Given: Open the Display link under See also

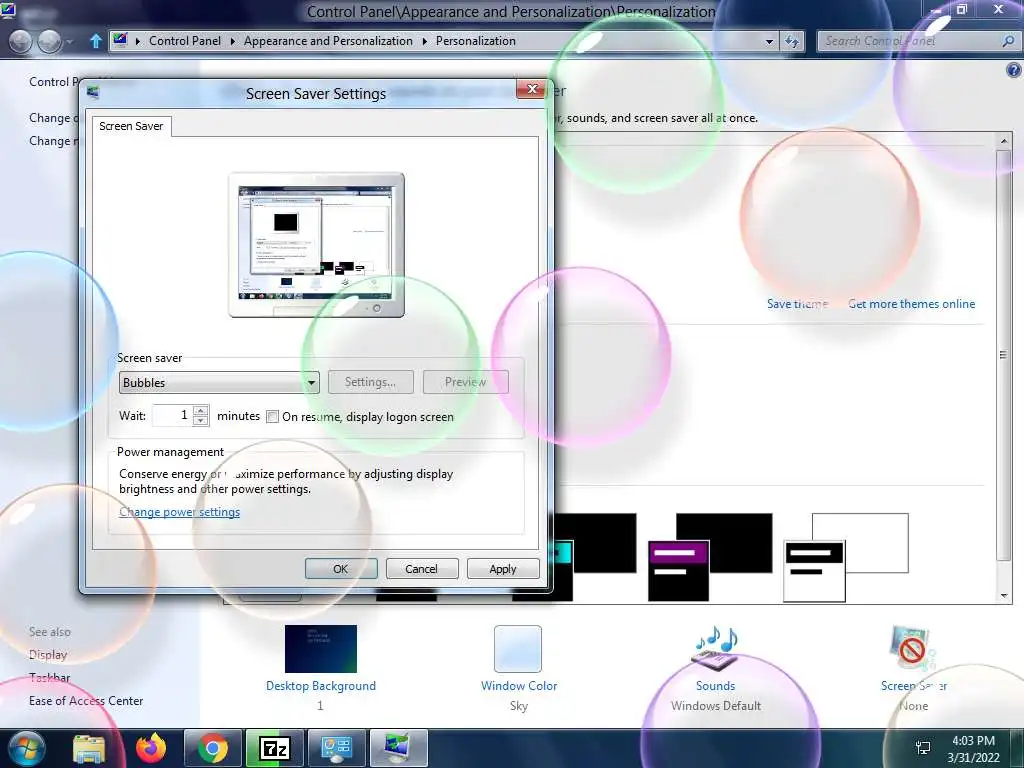Looking at the screenshot, I should point(48,654).
